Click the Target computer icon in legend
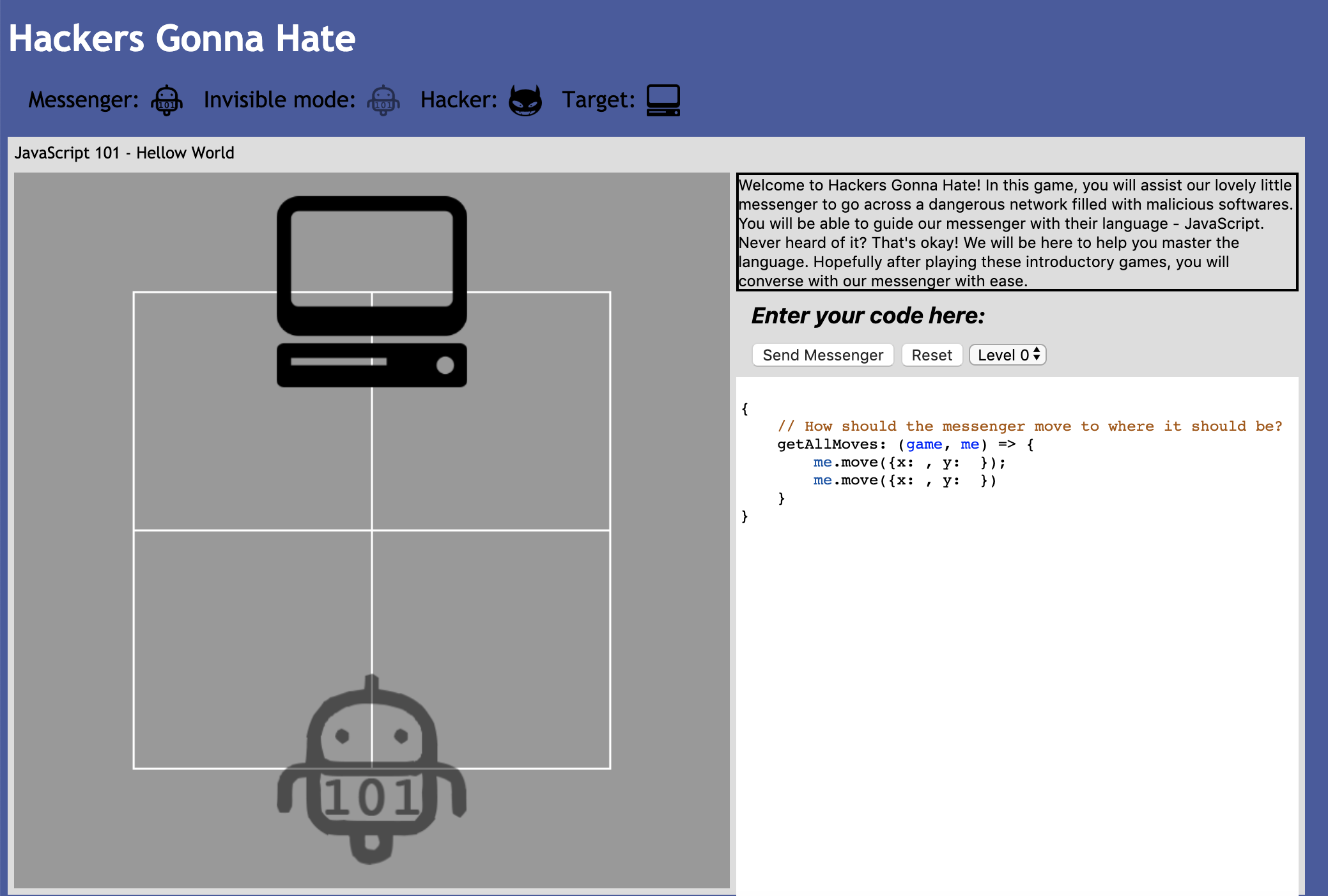Viewport: 1328px width, 896px height. tap(663, 100)
